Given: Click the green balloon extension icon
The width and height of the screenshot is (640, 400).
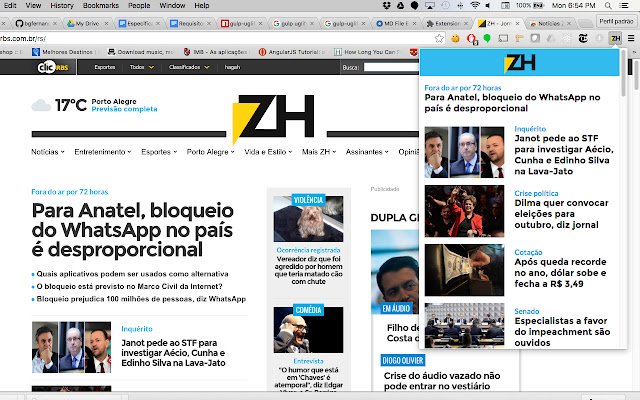Looking at the screenshot, I should tap(487, 38).
